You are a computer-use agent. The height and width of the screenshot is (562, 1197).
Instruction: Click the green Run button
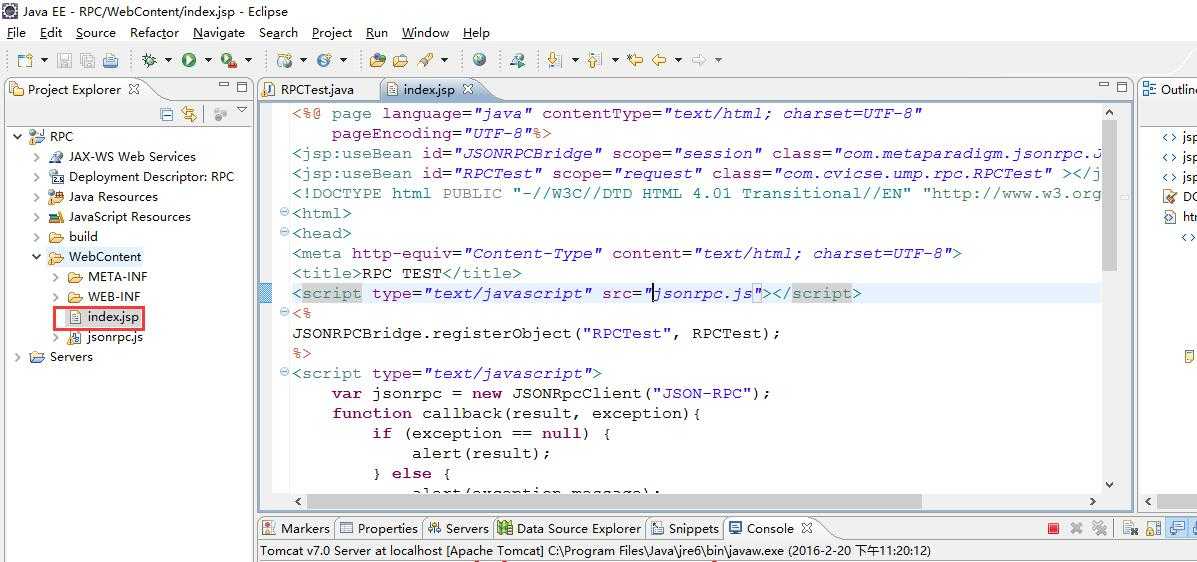click(189, 60)
